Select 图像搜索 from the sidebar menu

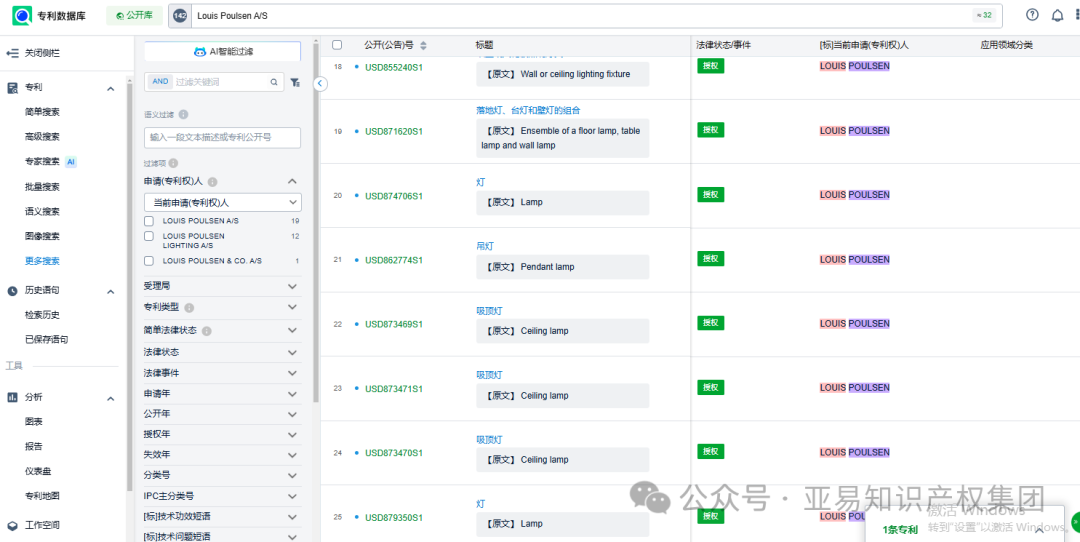click(x=42, y=236)
